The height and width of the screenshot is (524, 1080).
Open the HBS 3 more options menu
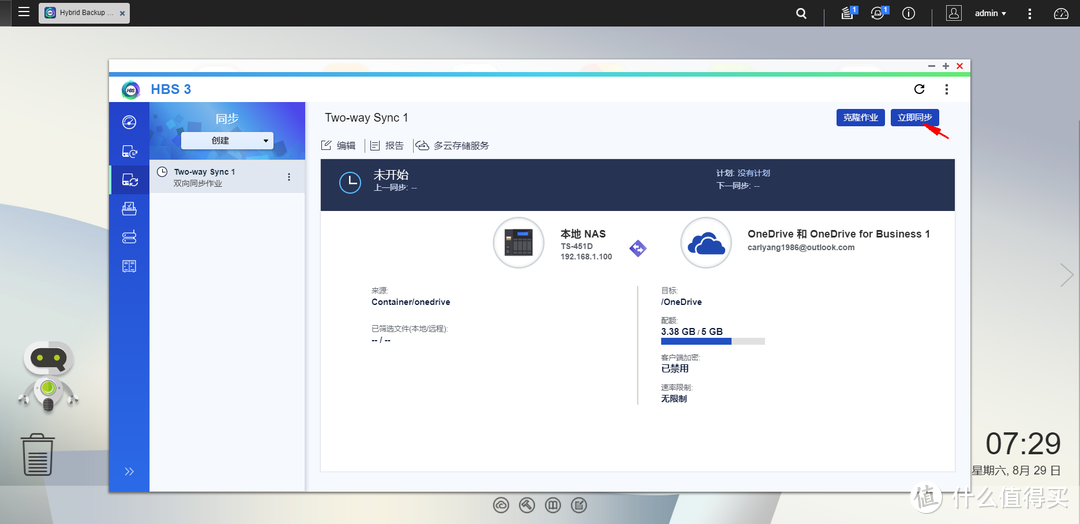tap(946, 89)
